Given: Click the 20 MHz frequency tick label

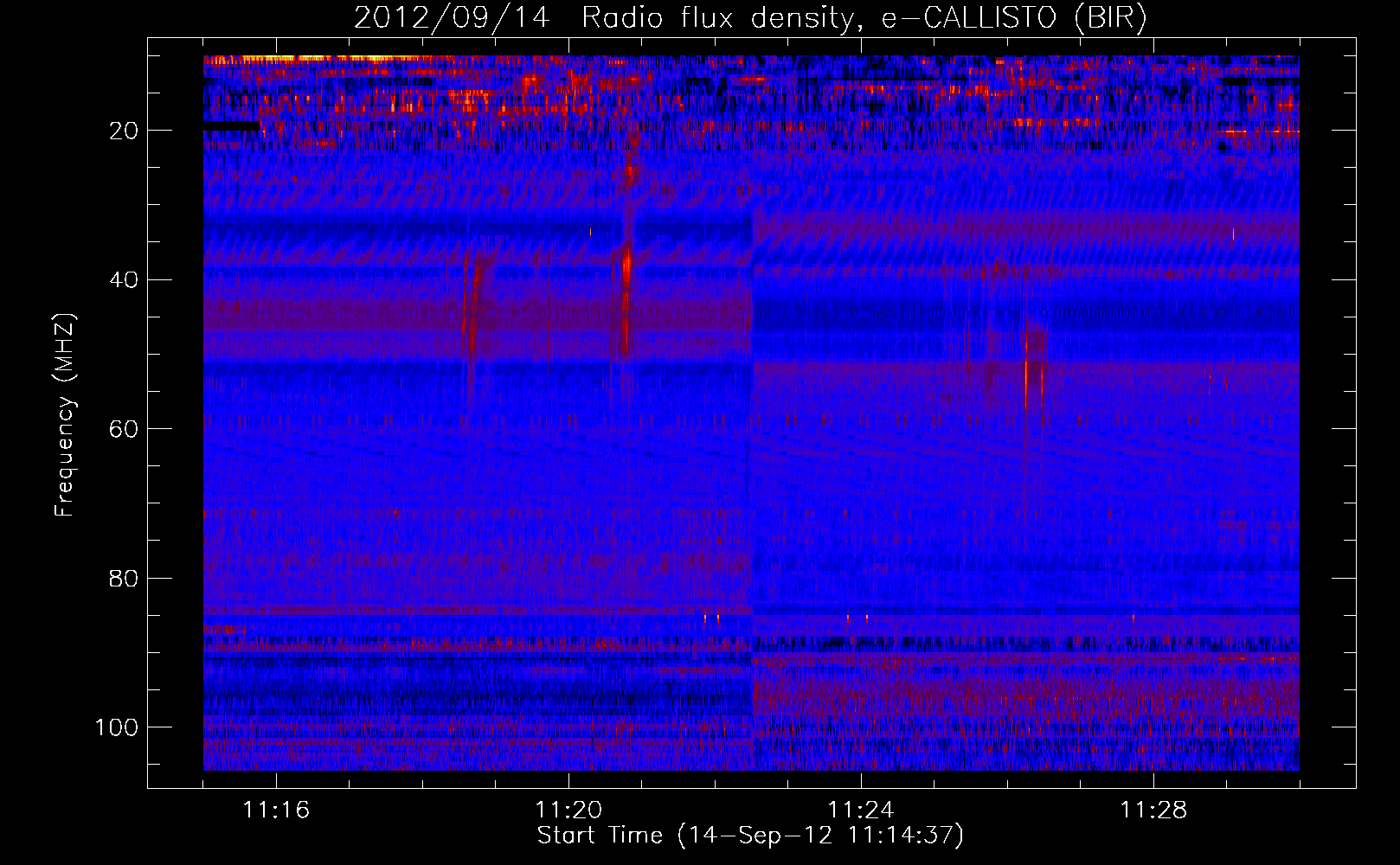Looking at the screenshot, I should click(125, 131).
